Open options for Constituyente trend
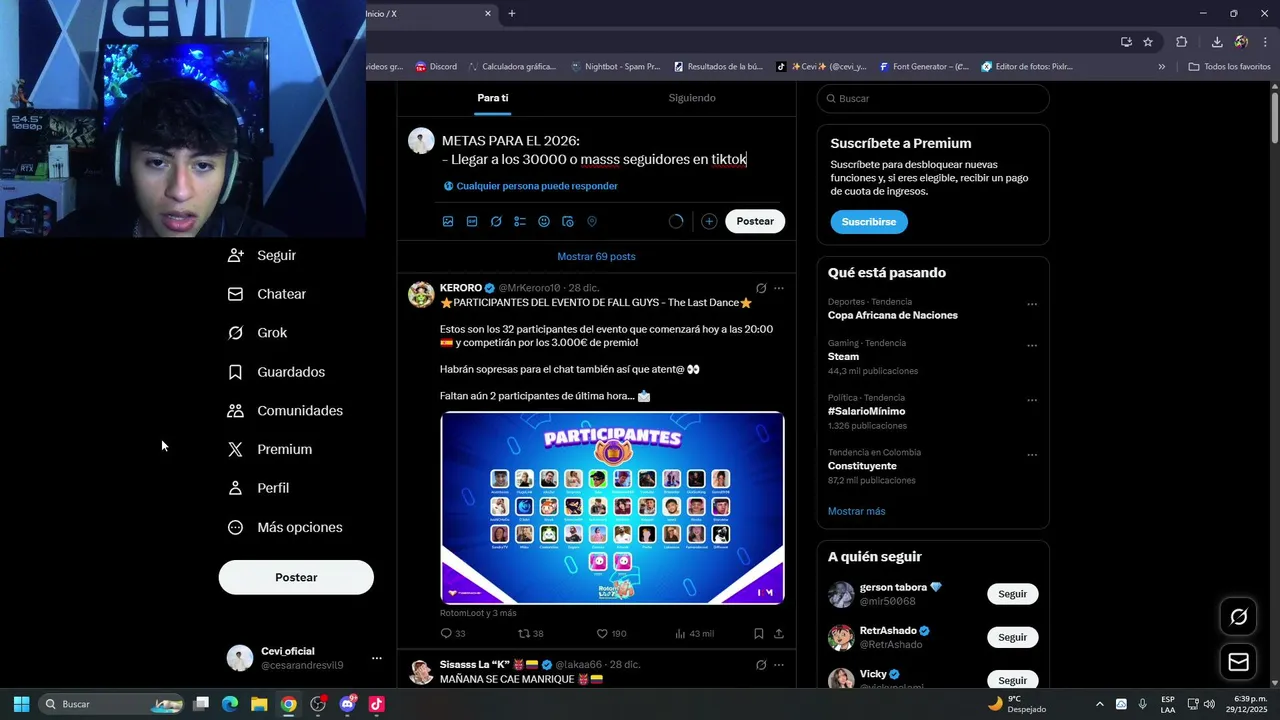 (x=1032, y=455)
